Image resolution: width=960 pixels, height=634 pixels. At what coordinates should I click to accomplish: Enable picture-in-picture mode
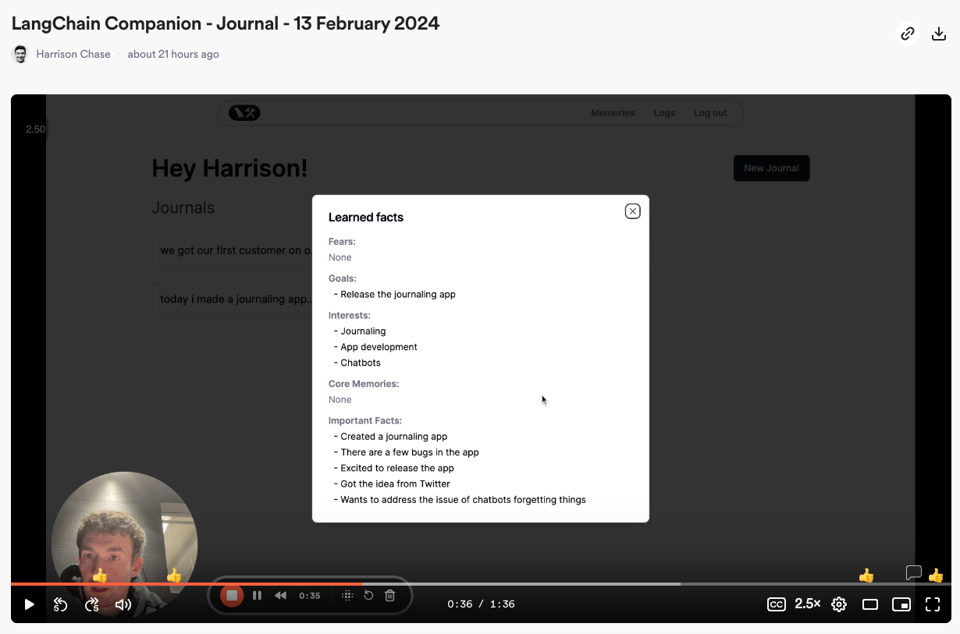901,604
